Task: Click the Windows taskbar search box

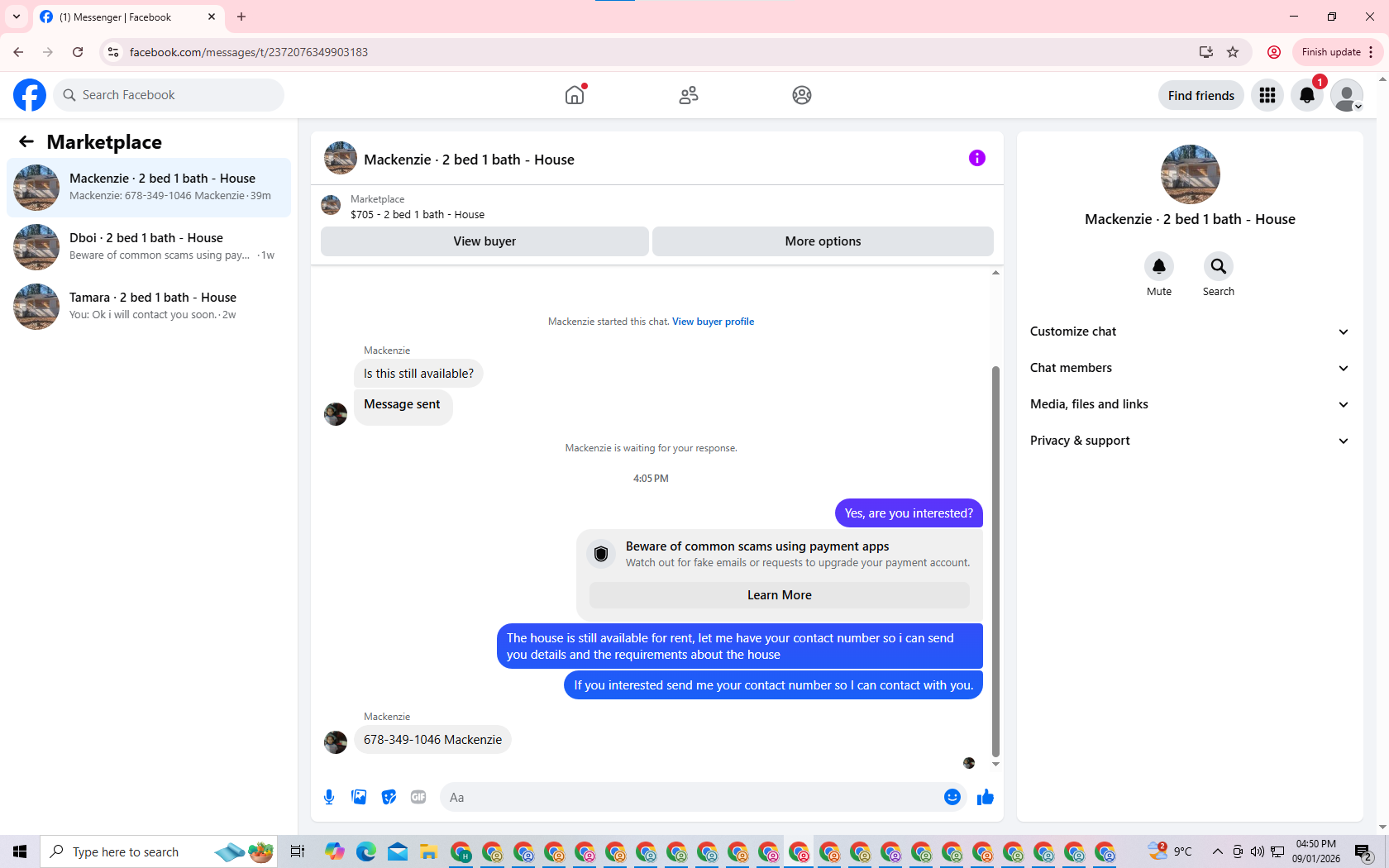Action: (x=157, y=851)
